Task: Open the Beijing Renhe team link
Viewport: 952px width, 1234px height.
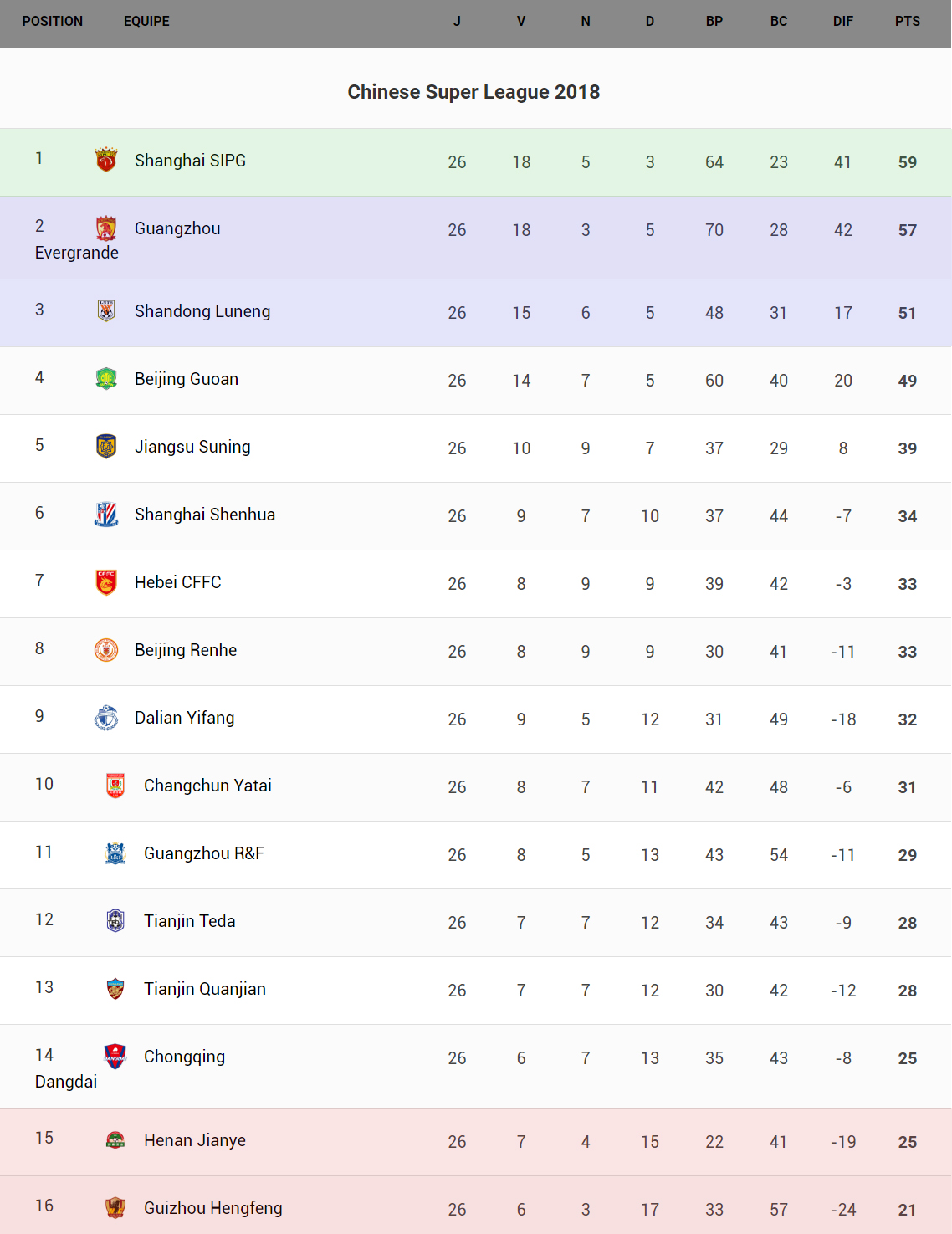Action: [186, 650]
